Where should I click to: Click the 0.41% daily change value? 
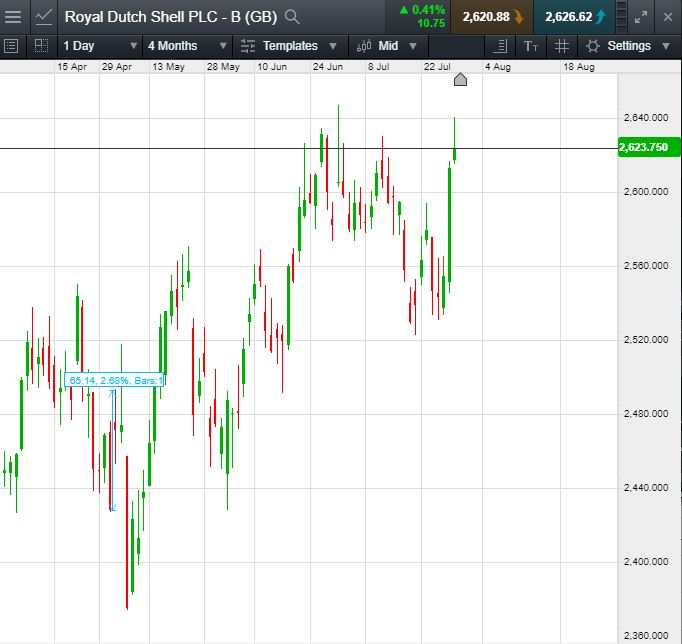(428, 10)
